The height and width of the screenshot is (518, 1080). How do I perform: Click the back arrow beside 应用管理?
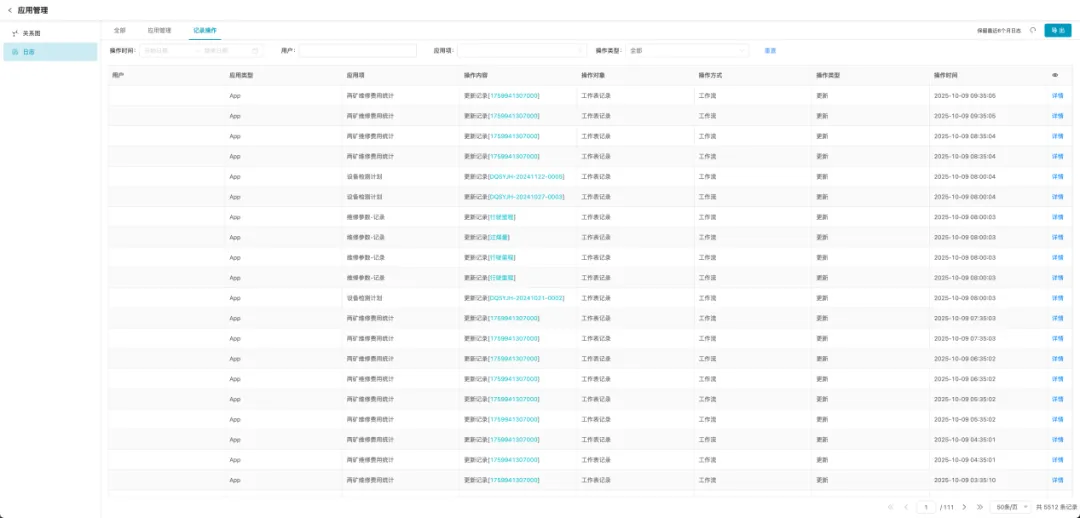(x=9, y=10)
